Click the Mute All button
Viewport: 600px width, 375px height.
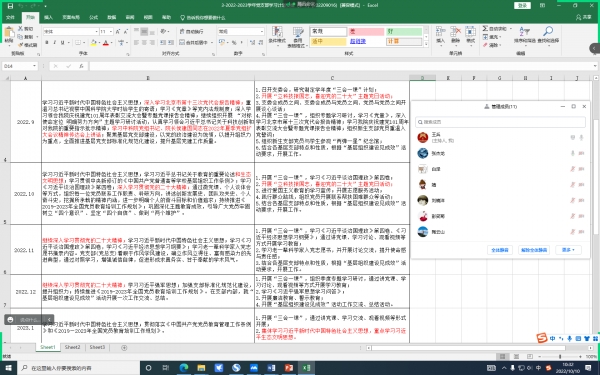click(500, 250)
